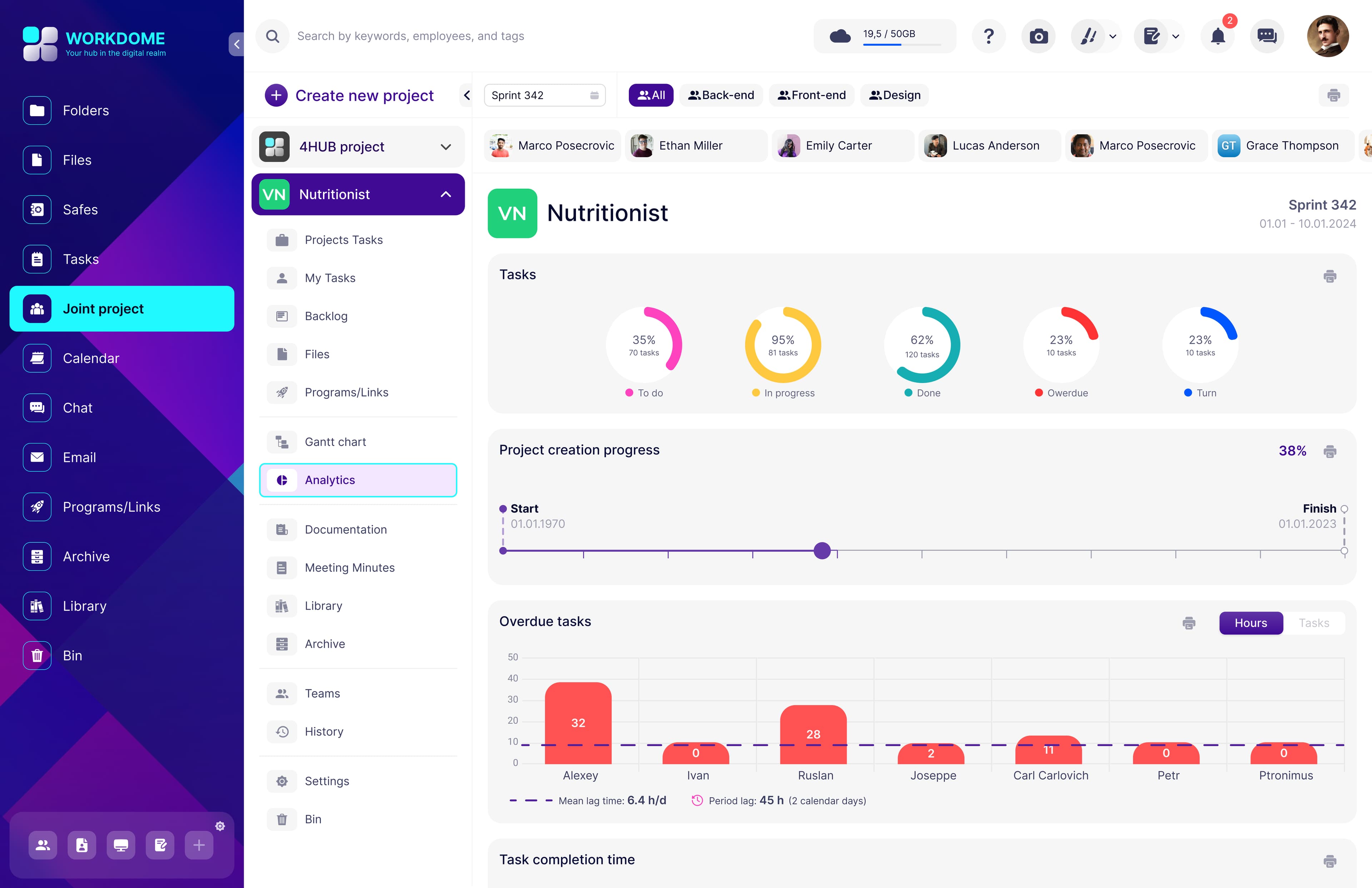Click the plus icon in bottom dock
This screenshot has width=1372, height=888.
[199, 845]
